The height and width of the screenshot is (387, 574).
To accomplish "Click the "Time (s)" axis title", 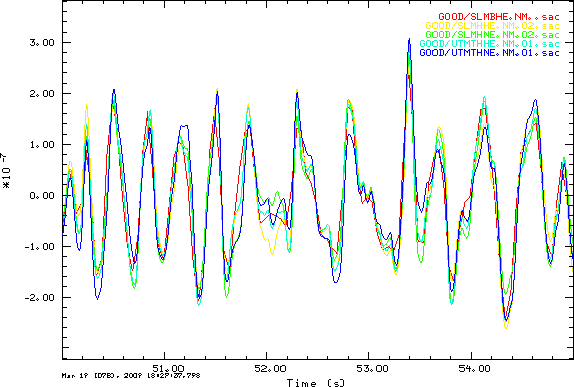I will [316, 383].
